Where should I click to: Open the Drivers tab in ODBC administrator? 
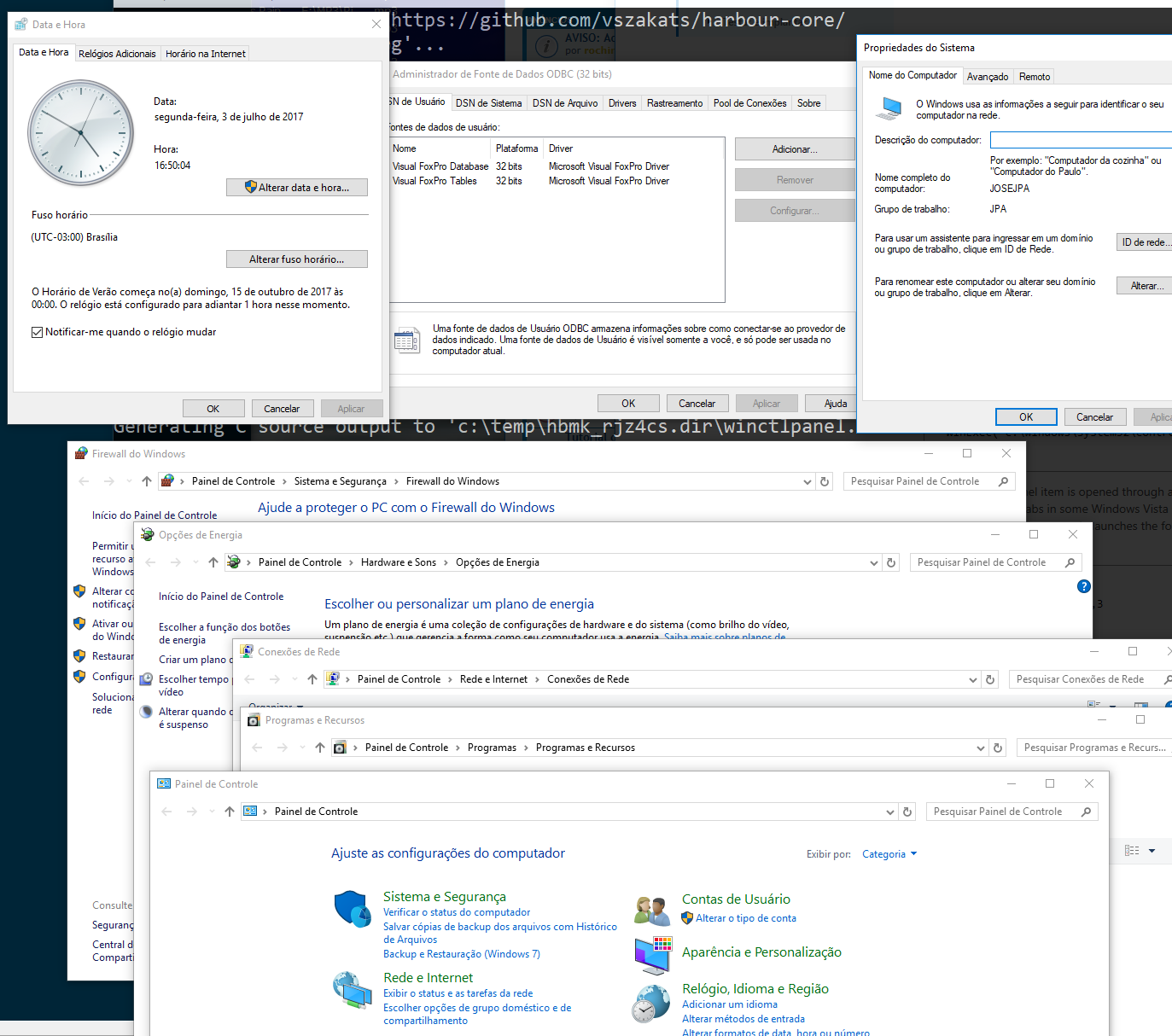coord(622,103)
